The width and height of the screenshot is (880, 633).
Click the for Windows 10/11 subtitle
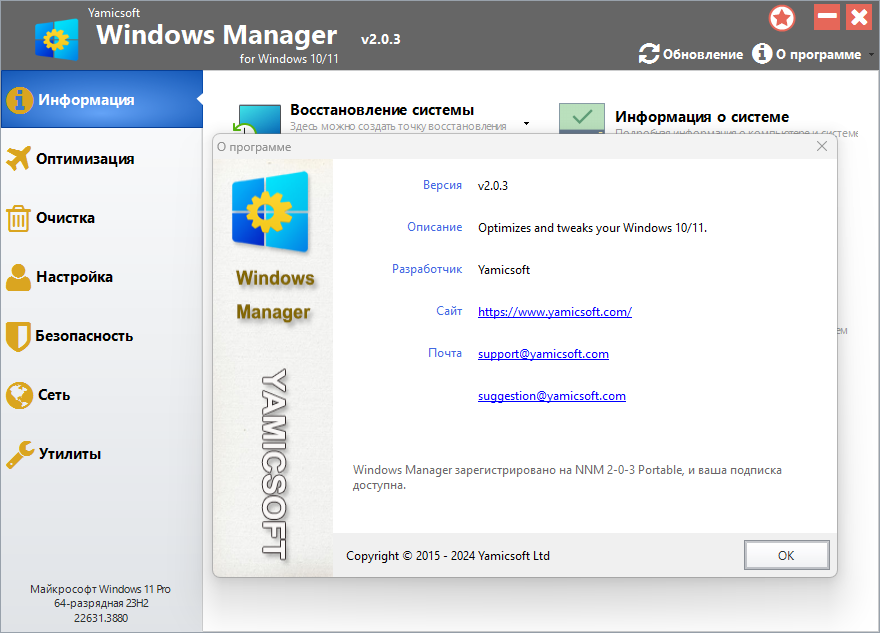289,58
